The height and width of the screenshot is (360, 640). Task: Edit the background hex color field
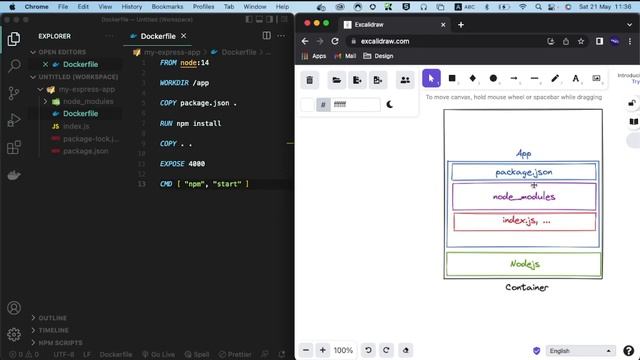pyautogui.click(x=355, y=104)
